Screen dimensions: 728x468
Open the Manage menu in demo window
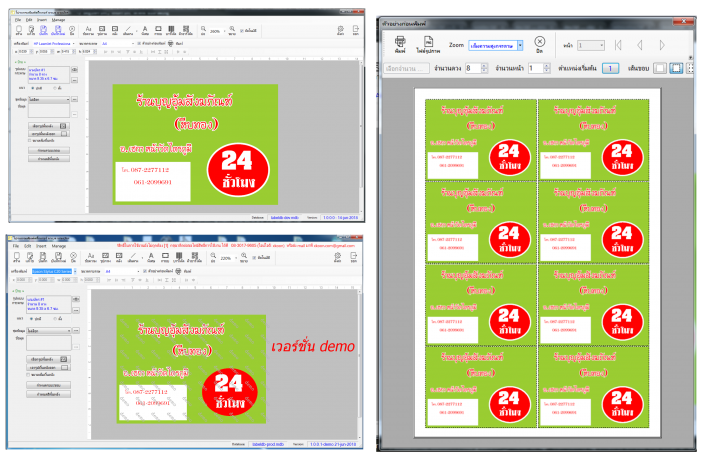(59, 246)
